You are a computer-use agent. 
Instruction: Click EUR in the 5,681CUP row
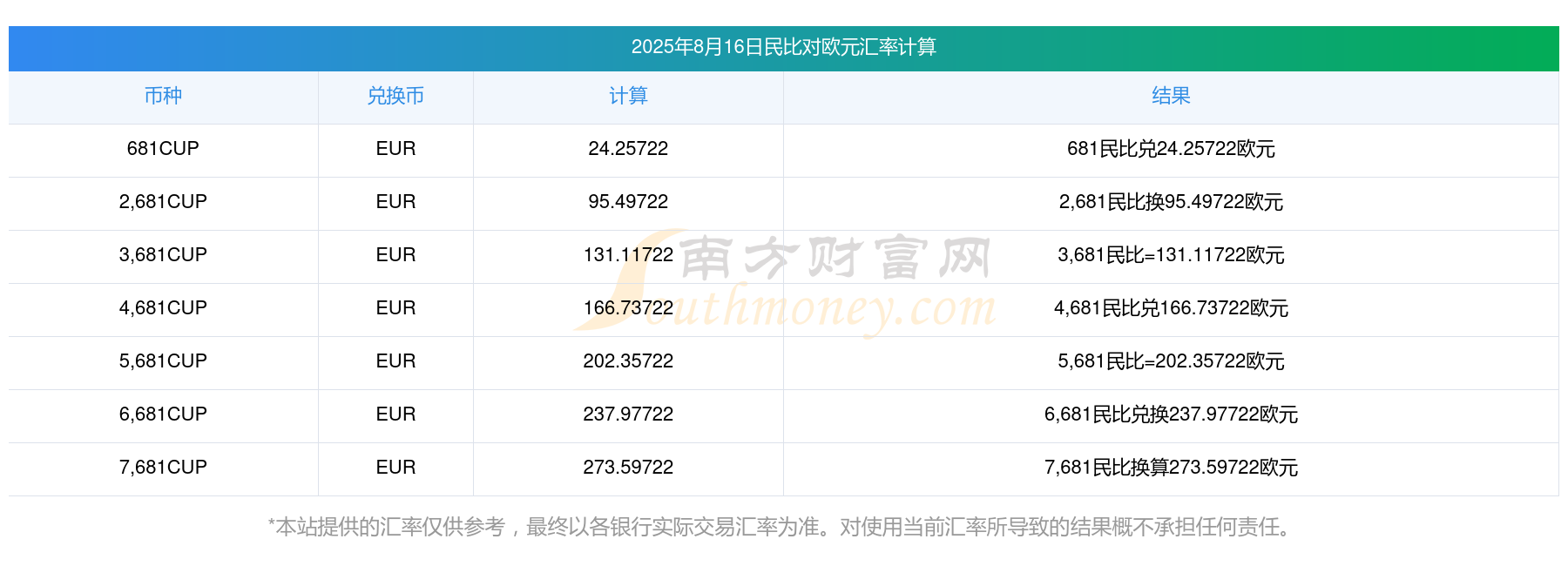pyautogui.click(x=395, y=361)
